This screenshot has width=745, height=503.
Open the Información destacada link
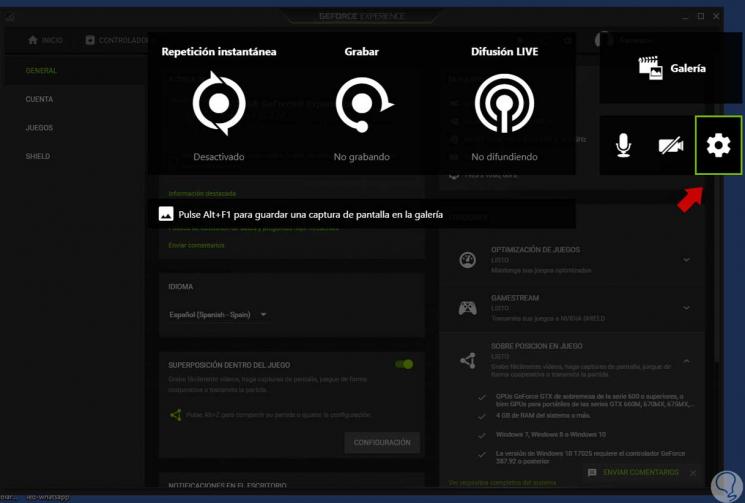[x=202, y=193]
